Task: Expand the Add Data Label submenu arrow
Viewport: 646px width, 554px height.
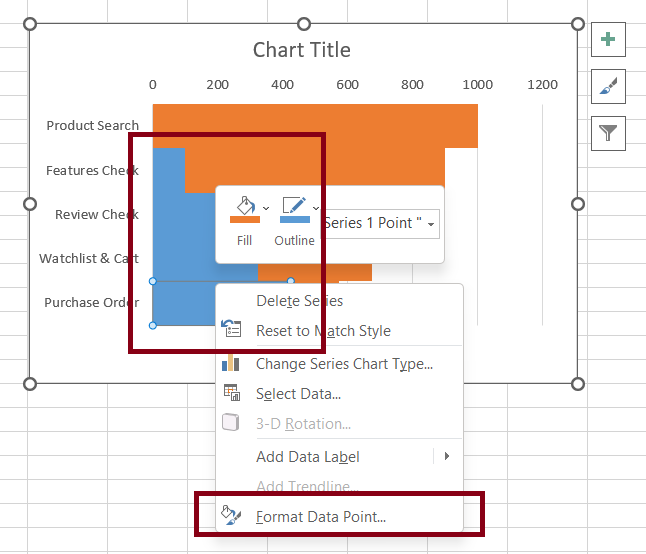Action: coord(446,456)
